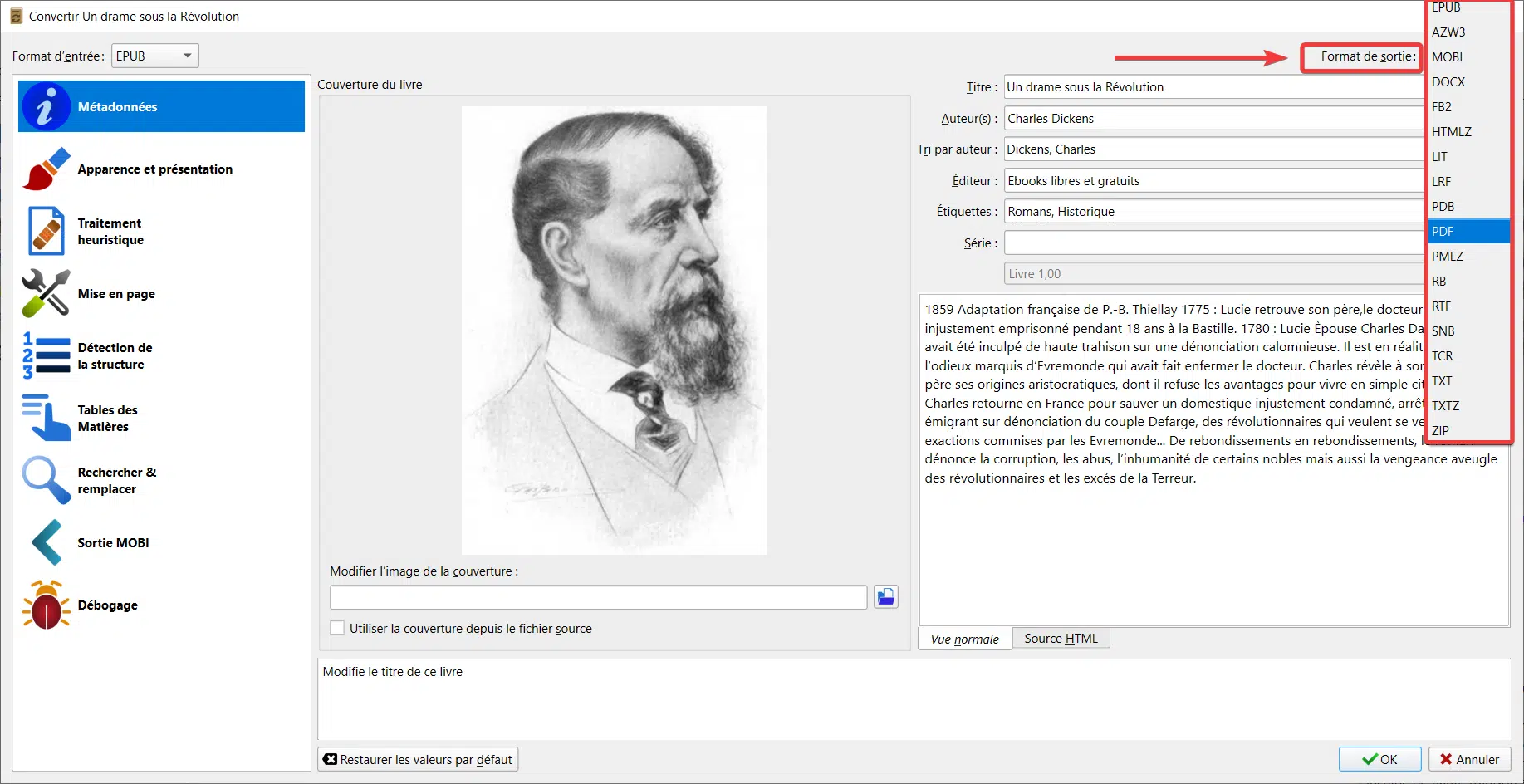Switch to Vue normale tab

965,639
